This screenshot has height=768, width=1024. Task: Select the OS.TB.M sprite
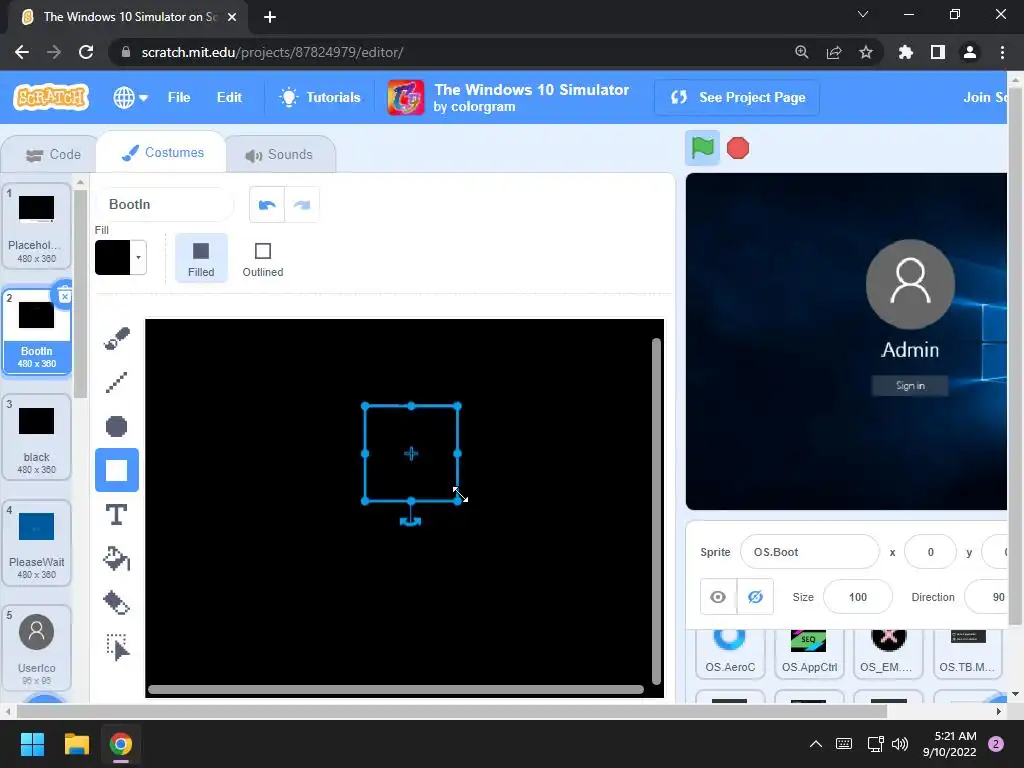click(967, 653)
